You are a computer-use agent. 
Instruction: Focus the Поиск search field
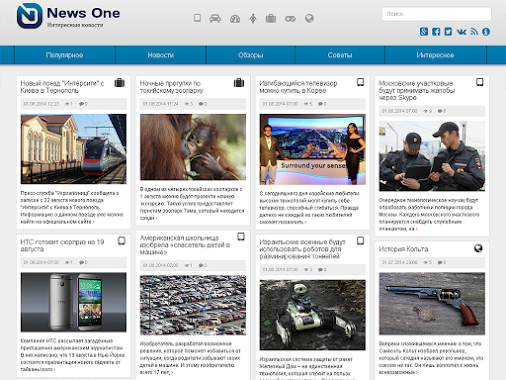click(436, 14)
